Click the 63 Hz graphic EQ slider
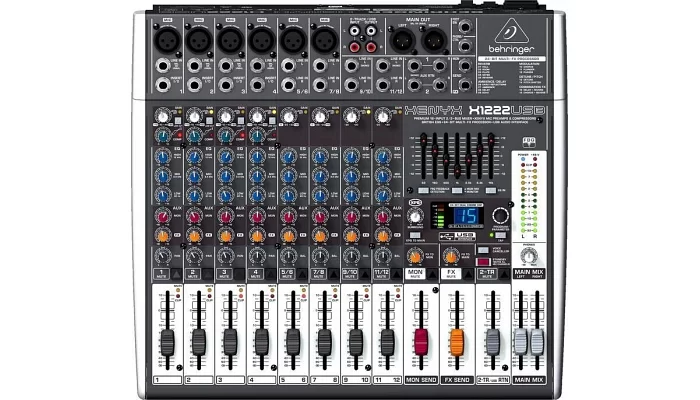This screenshot has width=700, height=400. [x=424, y=140]
